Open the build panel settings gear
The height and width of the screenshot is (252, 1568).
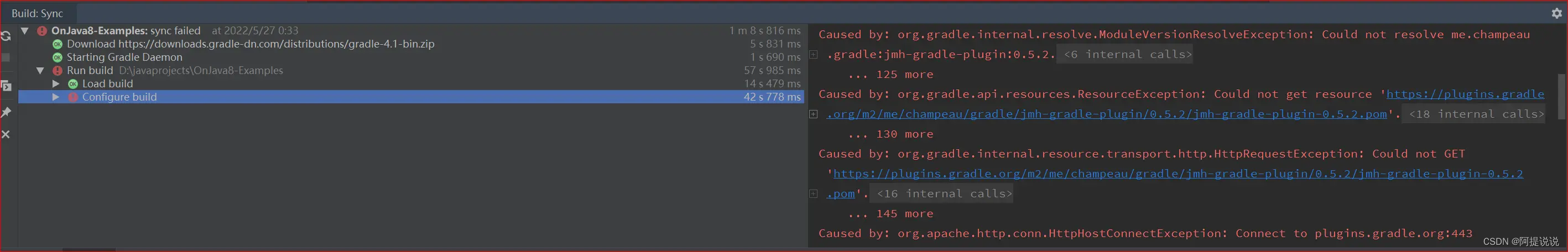tap(1556, 13)
